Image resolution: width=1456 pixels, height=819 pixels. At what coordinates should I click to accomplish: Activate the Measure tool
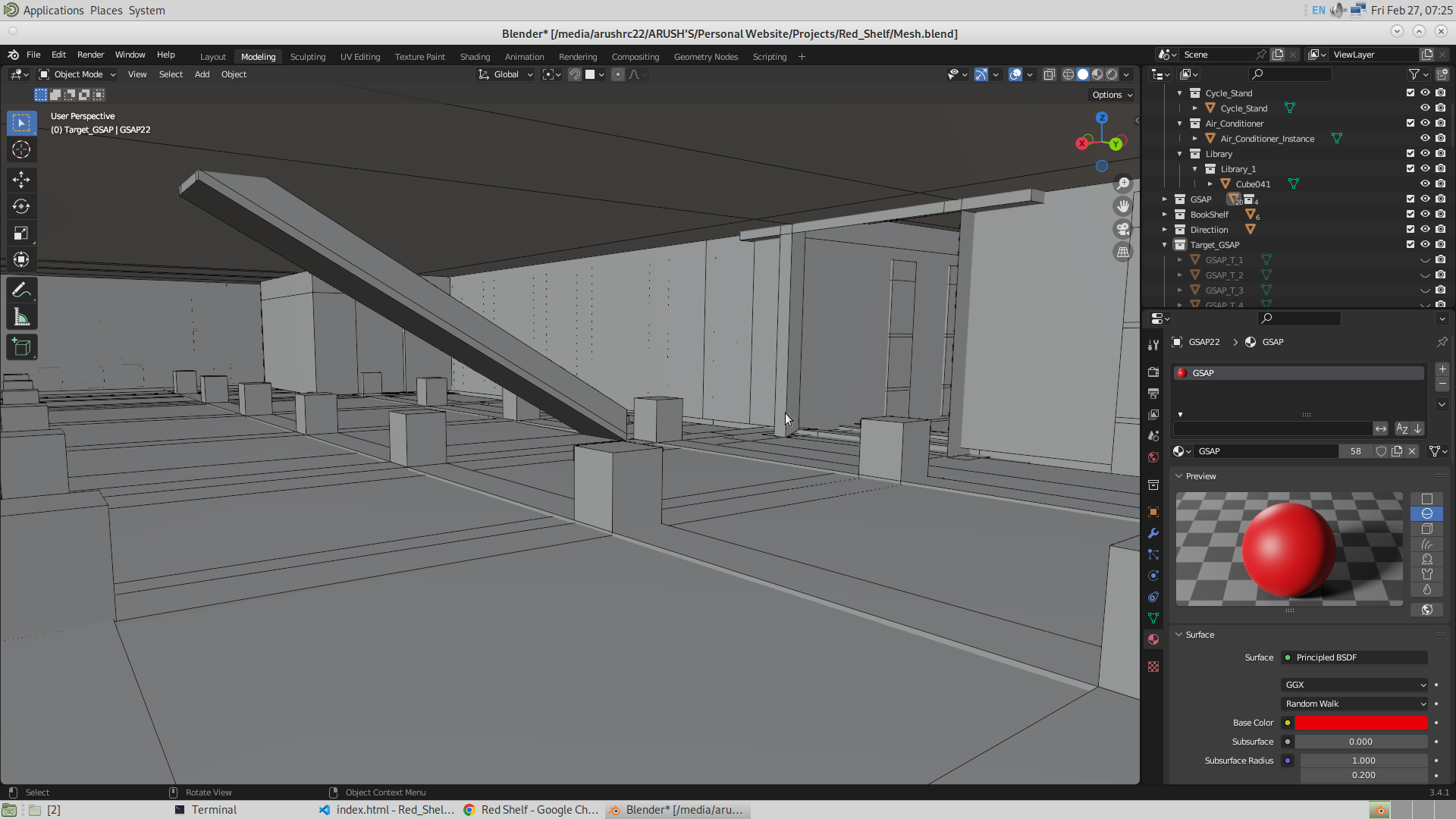tap(21, 316)
